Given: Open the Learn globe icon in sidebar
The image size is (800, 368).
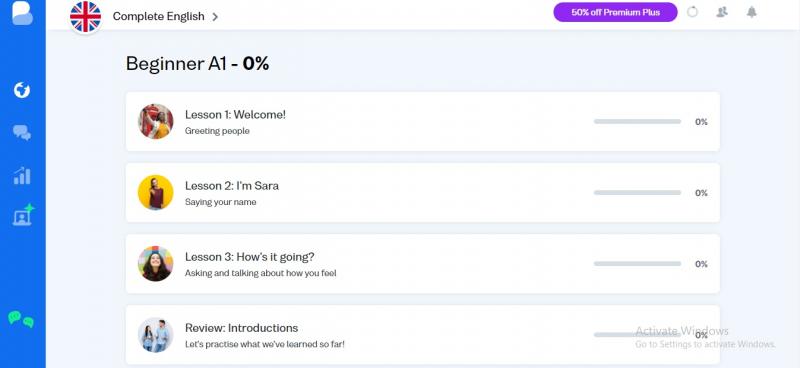Looking at the screenshot, I should 22,90.
